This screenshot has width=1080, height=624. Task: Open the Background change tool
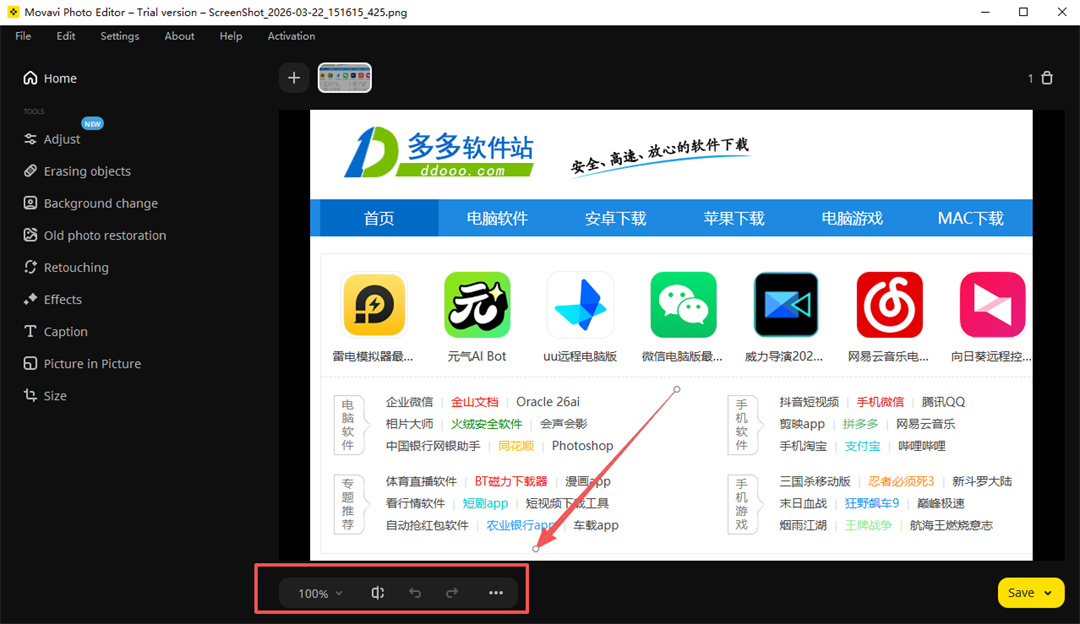point(90,203)
